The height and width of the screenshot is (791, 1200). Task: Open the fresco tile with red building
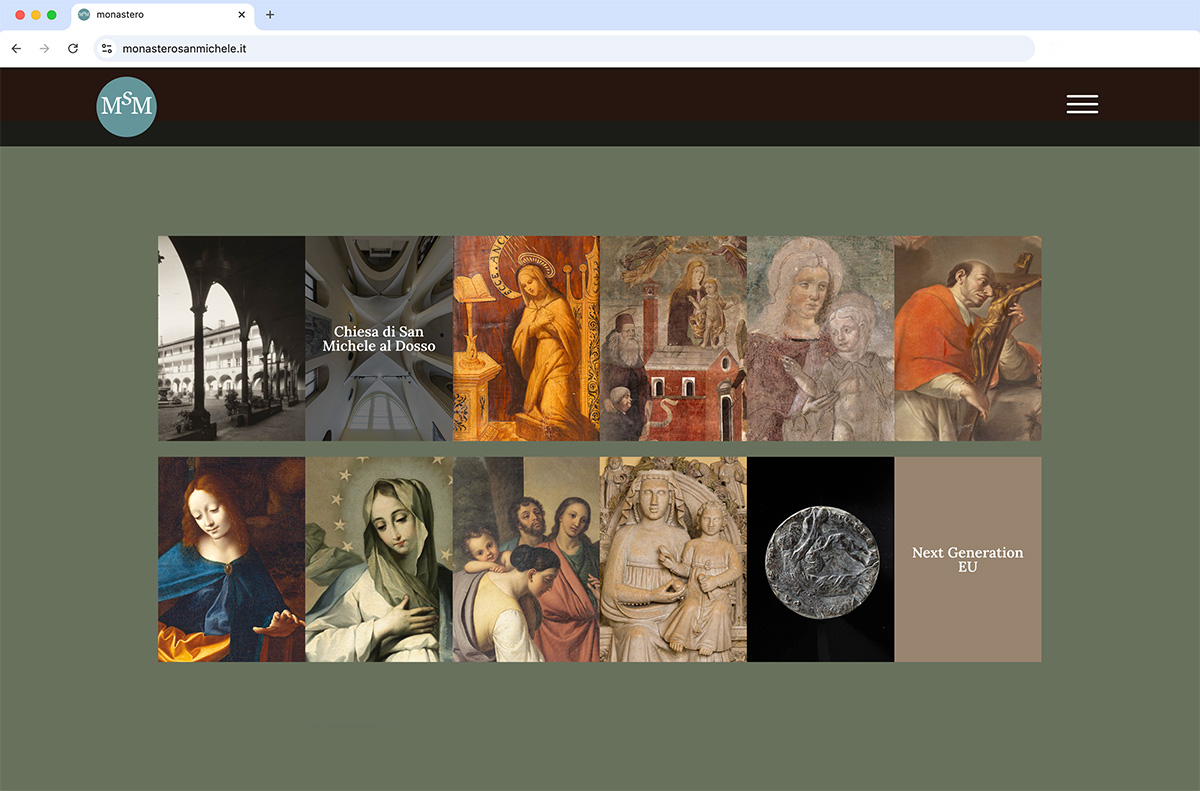pos(673,338)
